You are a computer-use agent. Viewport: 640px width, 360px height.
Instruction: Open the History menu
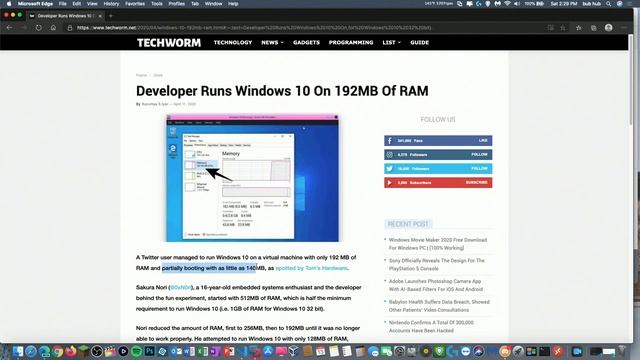coord(111,4)
